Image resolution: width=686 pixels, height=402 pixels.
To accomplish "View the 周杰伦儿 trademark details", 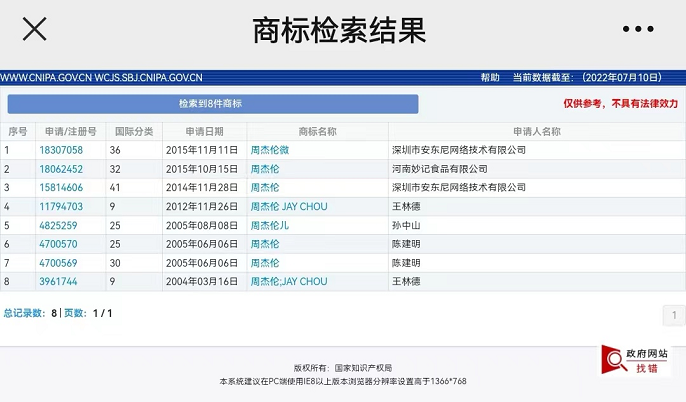I will pyautogui.click(x=270, y=225).
